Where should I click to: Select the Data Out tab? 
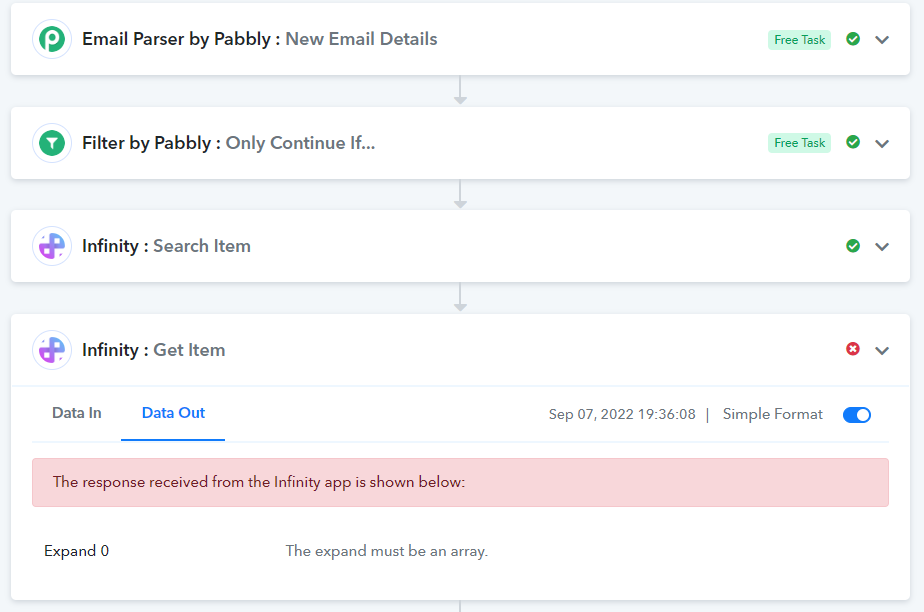pos(173,413)
